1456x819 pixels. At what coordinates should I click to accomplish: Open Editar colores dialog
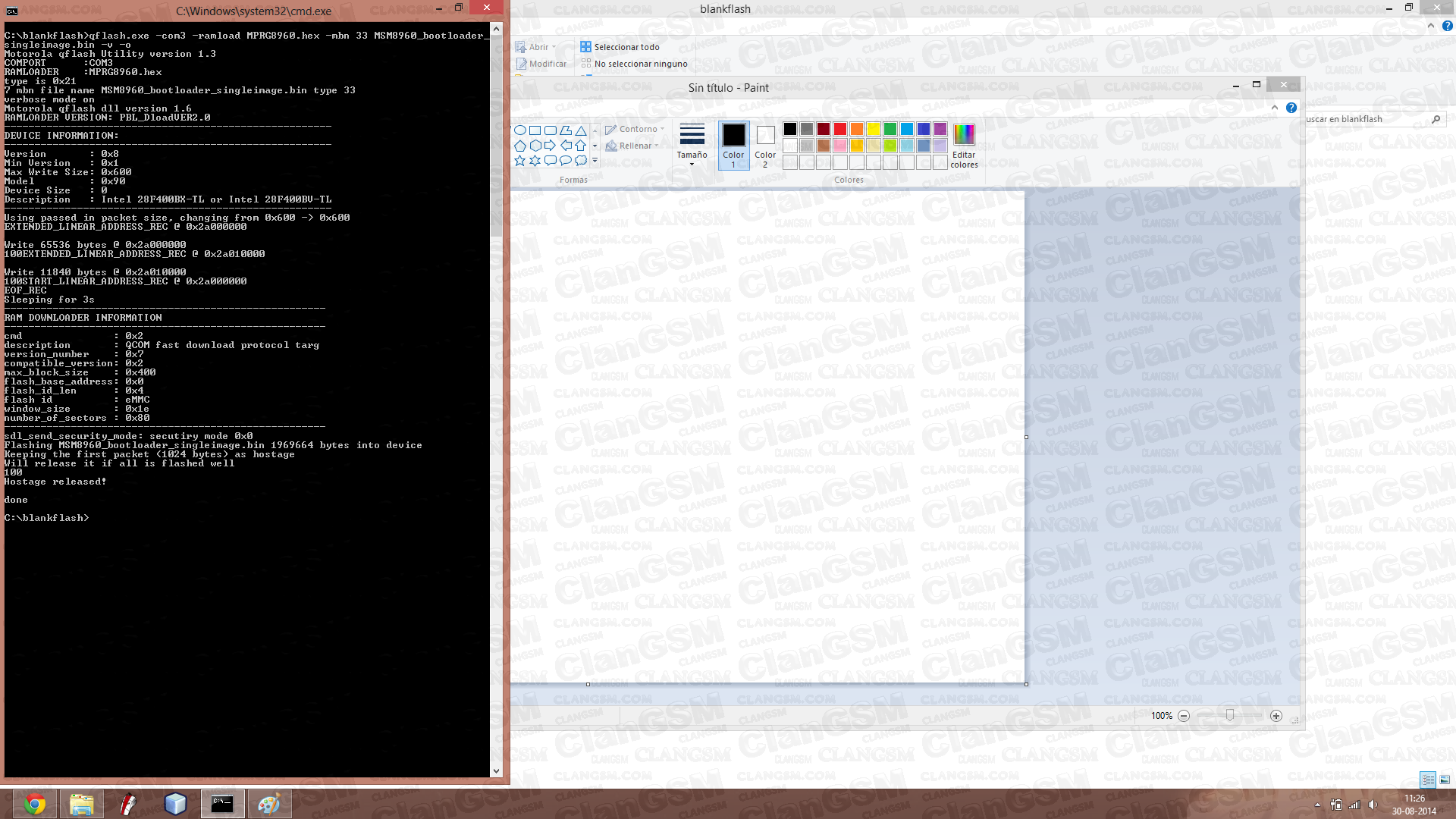[964, 146]
